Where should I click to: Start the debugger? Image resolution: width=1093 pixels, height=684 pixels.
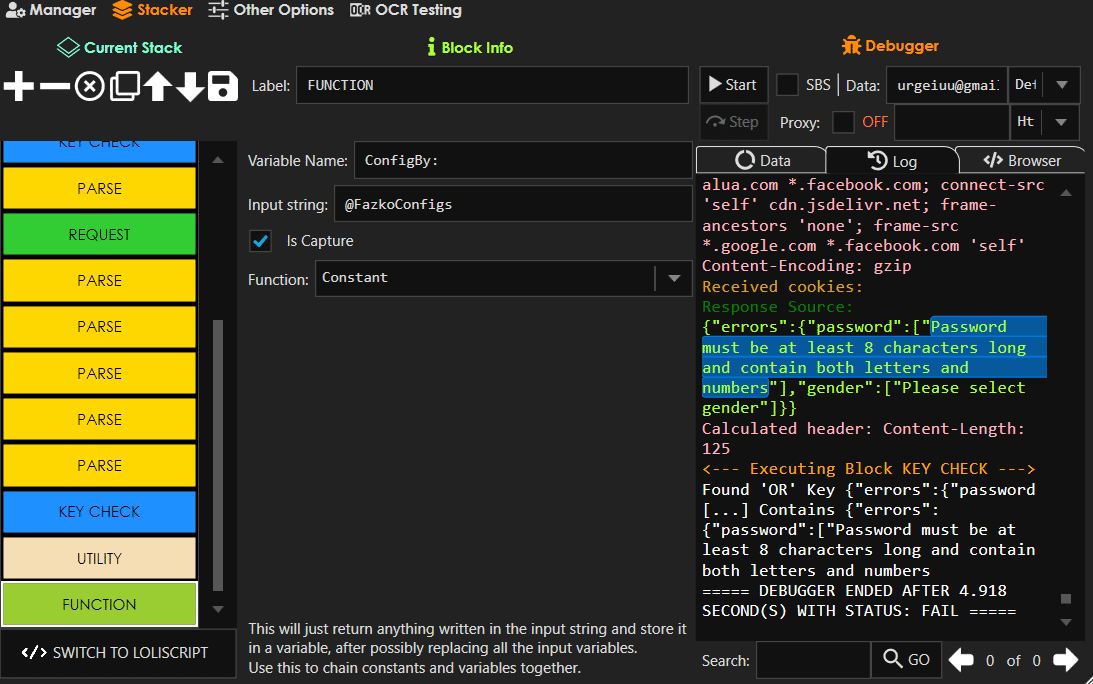click(733, 84)
